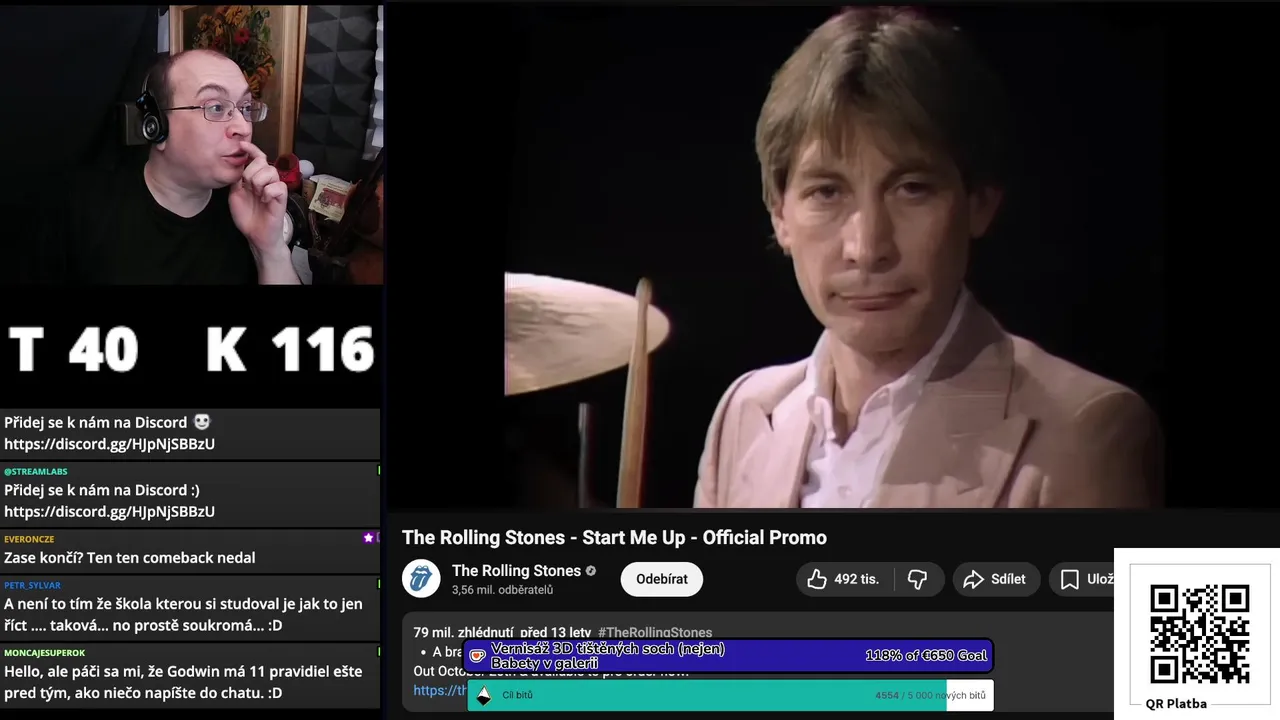Click the icon on the Vernisáž goal bar
Image resolution: width=1280 pixels, height=720 pixels.
(x=477, y=656)
